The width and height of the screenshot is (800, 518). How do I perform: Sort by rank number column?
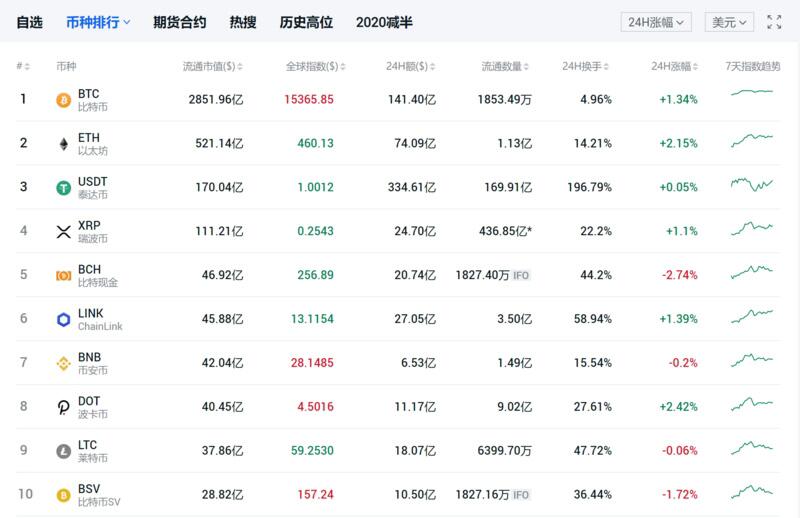pos(23,66)
